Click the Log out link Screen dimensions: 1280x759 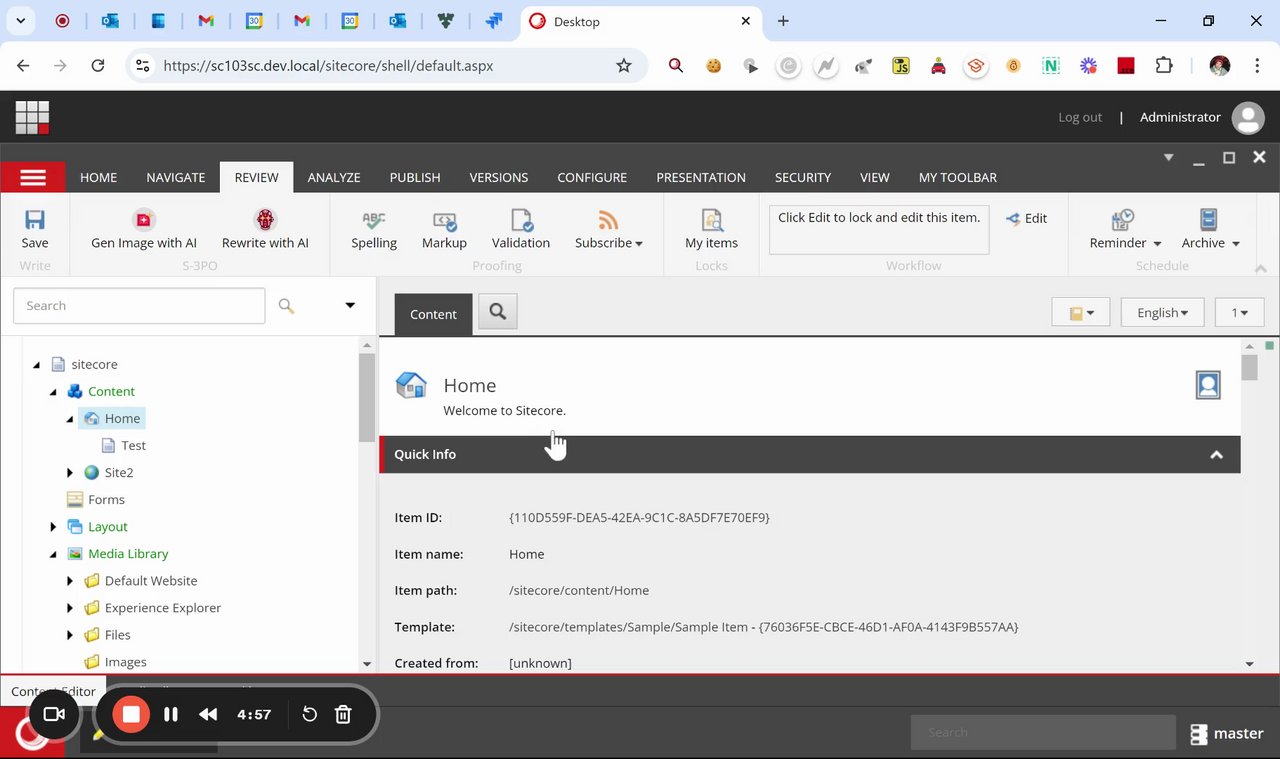pyautogui.click(x=1080, y=117)
